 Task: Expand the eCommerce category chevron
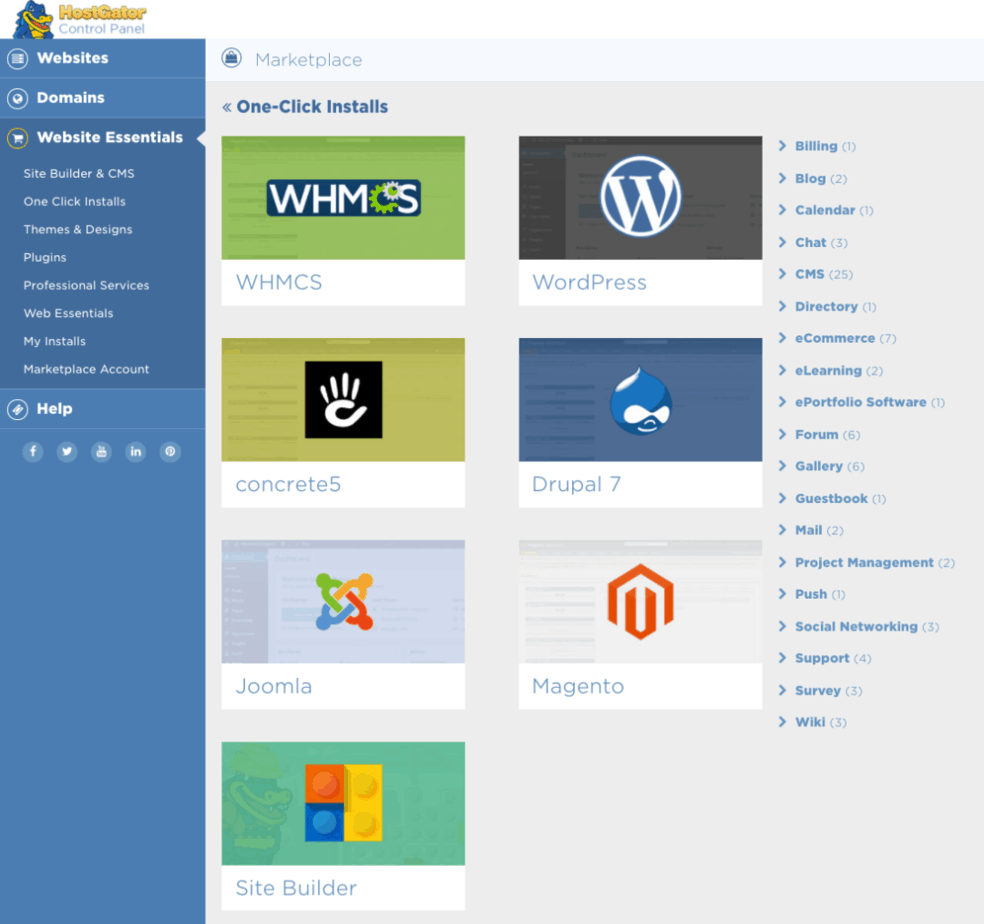(x=783, y=338)
